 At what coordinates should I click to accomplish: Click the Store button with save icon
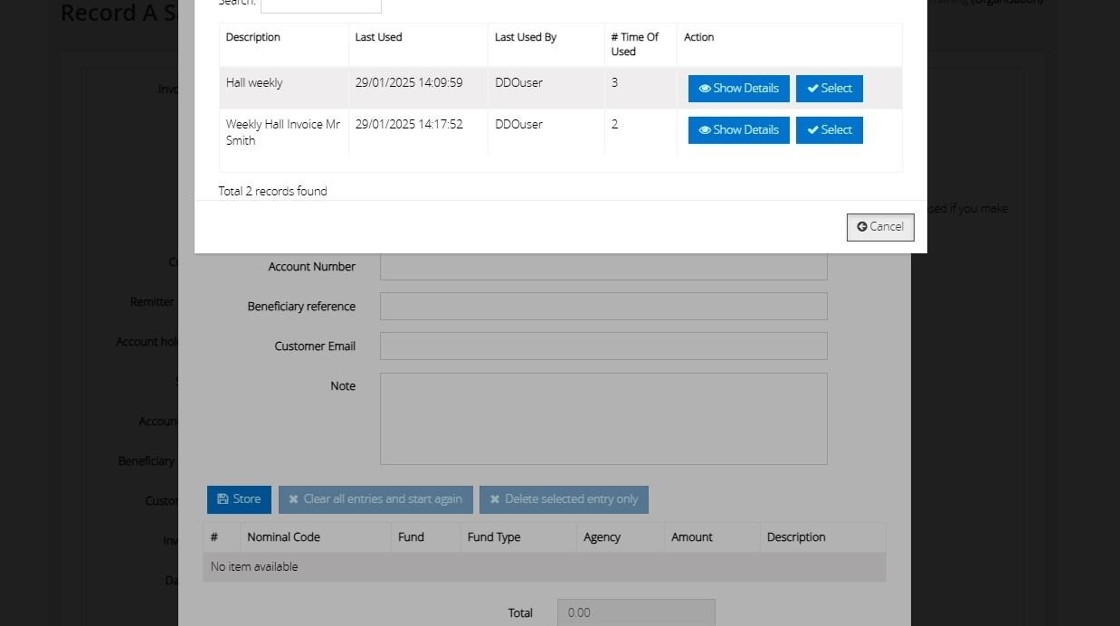pyautogui.click(x=239, y=500)
